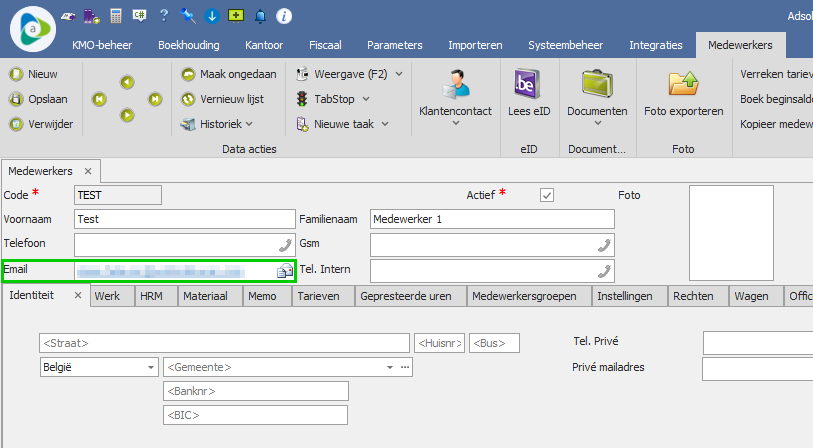Expand the Gemeente dropdown arrow

click(389, 367)
